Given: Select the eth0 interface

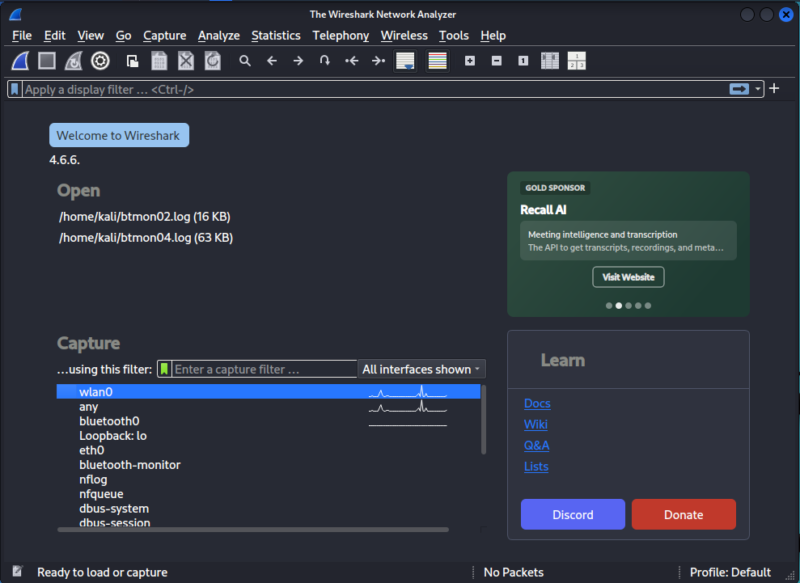Looking at the screenshot, I should 268,450.
